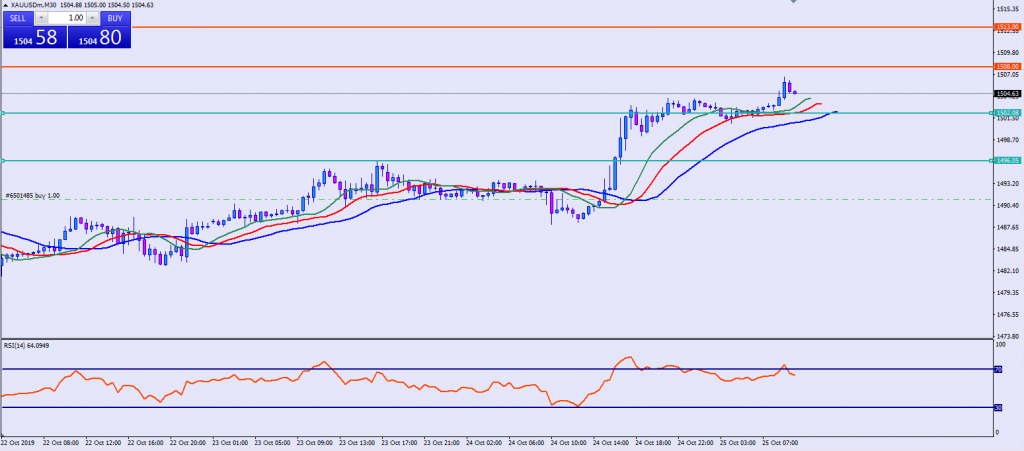This screenshot has width=1024, height=451.
Task: Increase lot volume with up arrow
Action: click(92, 18)
